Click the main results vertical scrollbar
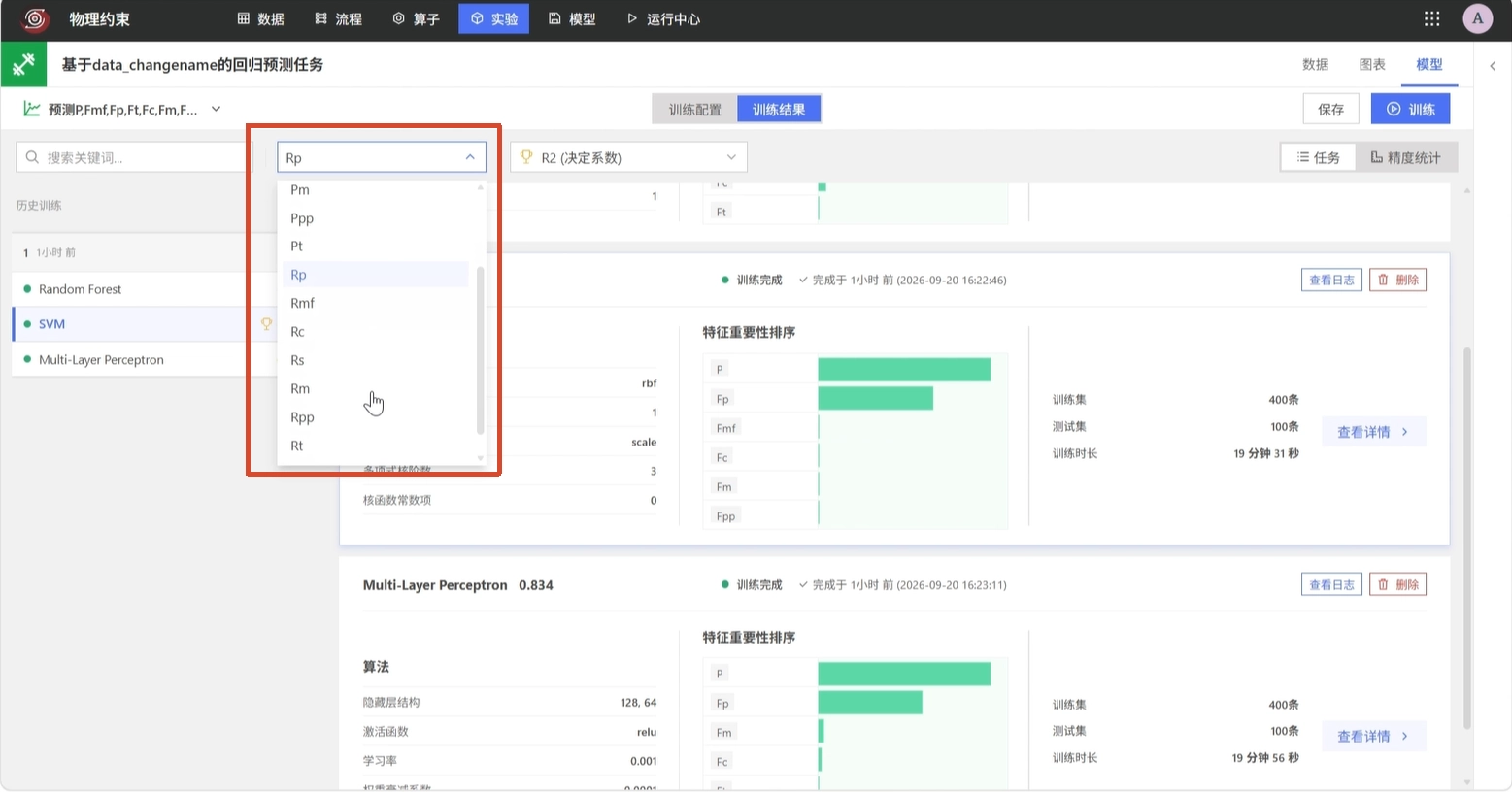Viewport: 1512px width, 792px height. (x=1466, y=539)
